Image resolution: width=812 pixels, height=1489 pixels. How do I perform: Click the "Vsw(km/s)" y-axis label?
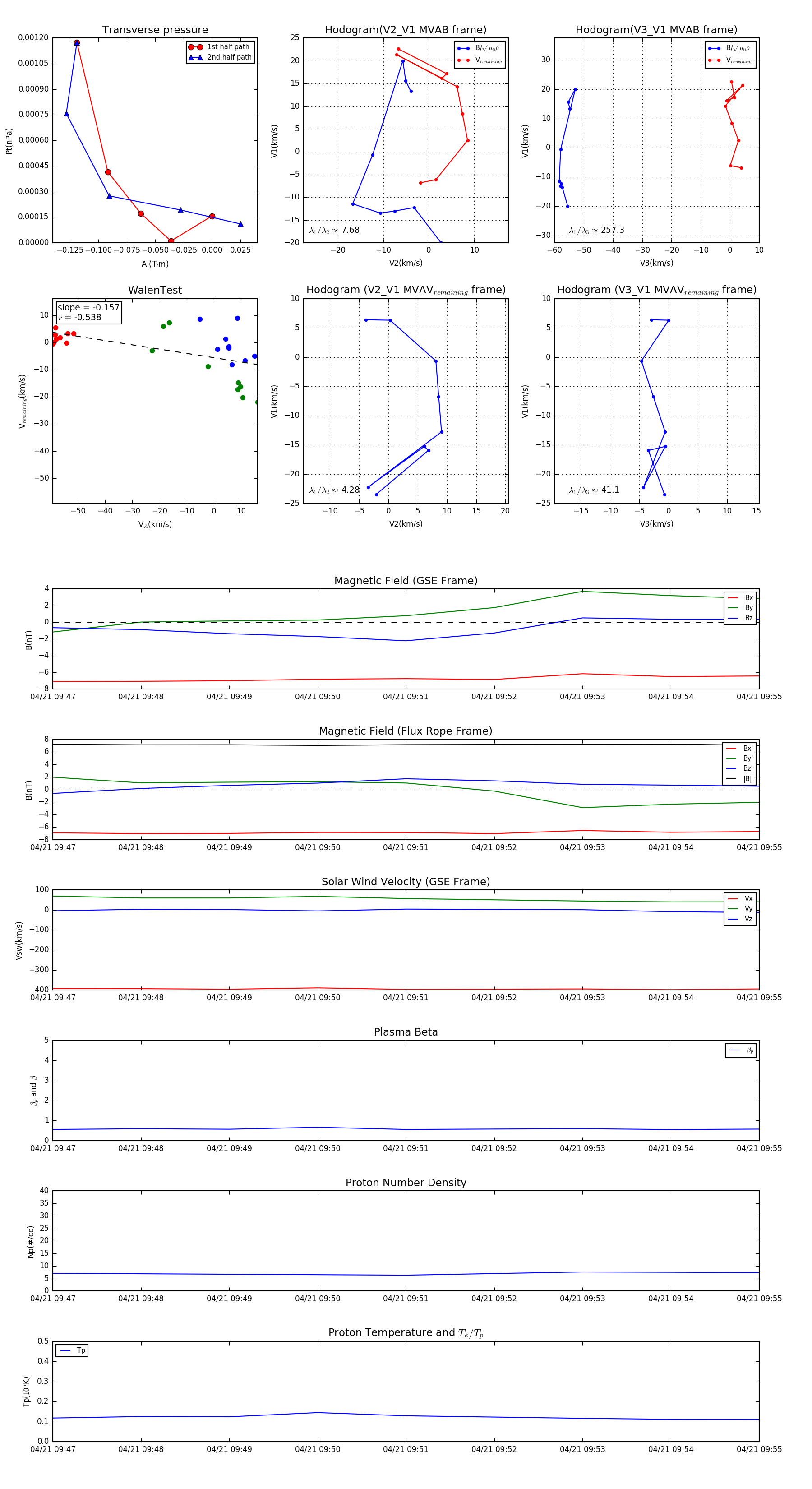tap(18, 940)
